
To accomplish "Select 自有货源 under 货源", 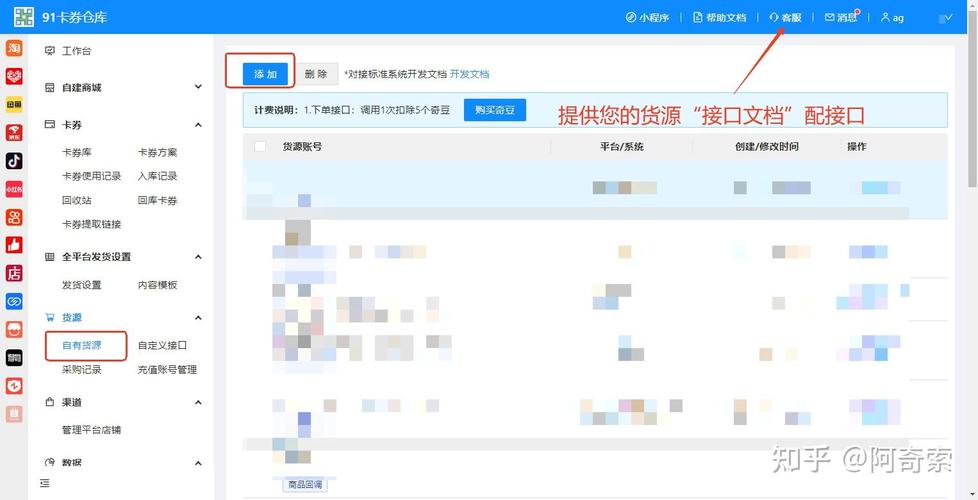I will coord(82,345).
